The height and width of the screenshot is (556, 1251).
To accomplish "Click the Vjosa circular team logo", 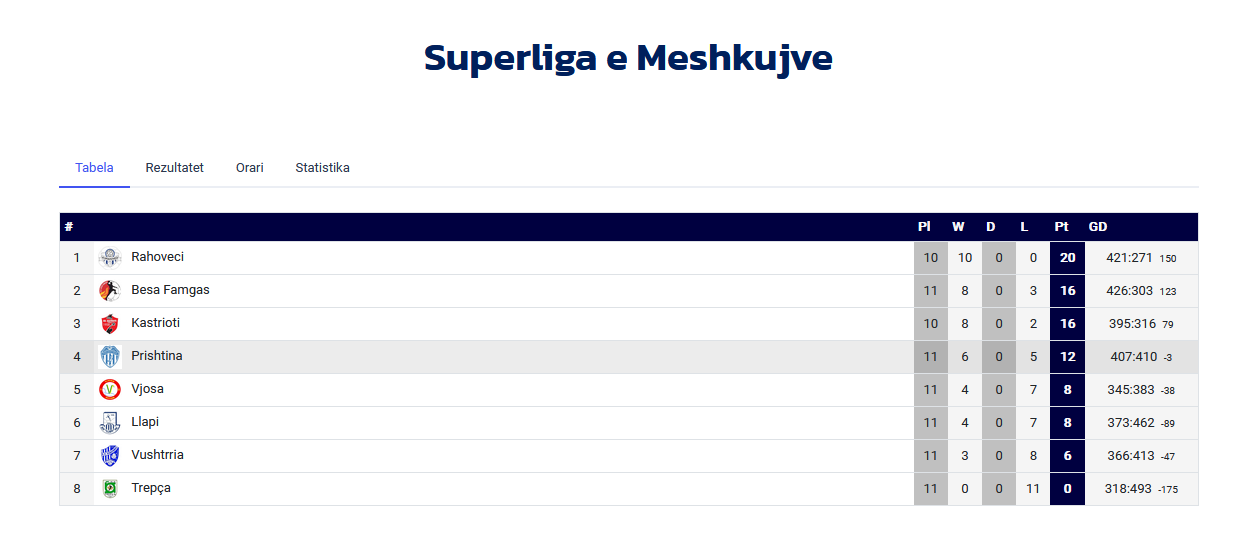I will tap(110, 390).
